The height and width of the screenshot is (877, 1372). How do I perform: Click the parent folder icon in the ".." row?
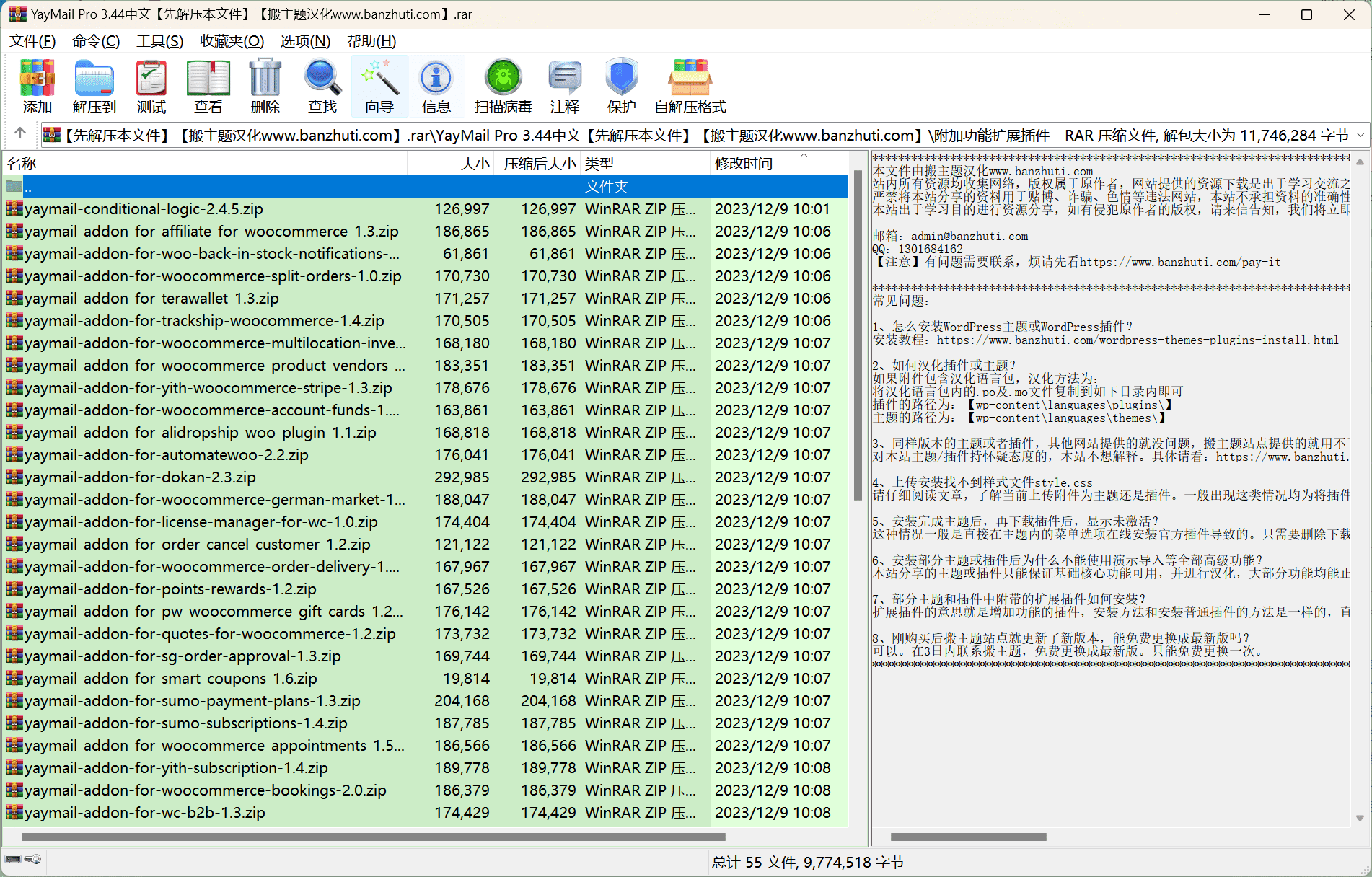click(x=14, y=187)
